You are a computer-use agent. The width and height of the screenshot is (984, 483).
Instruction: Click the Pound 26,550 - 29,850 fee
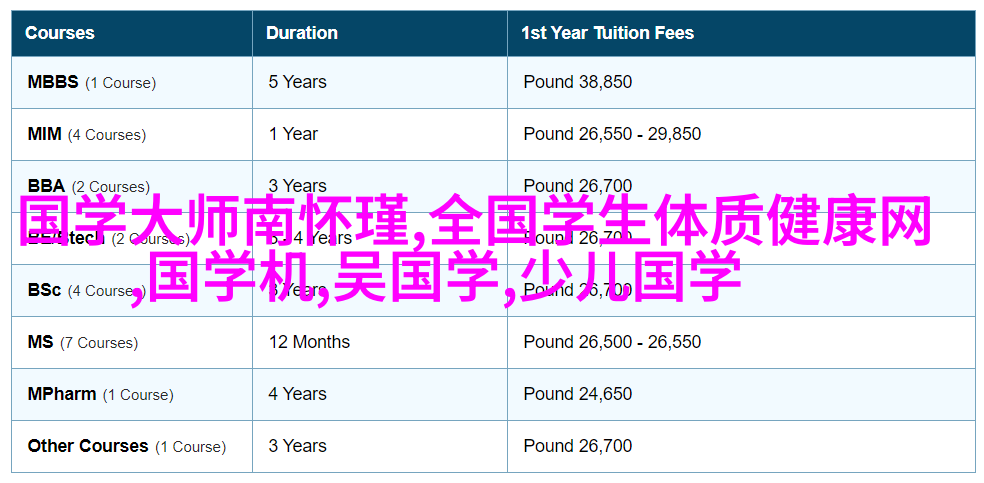click(x=612, y=134)
